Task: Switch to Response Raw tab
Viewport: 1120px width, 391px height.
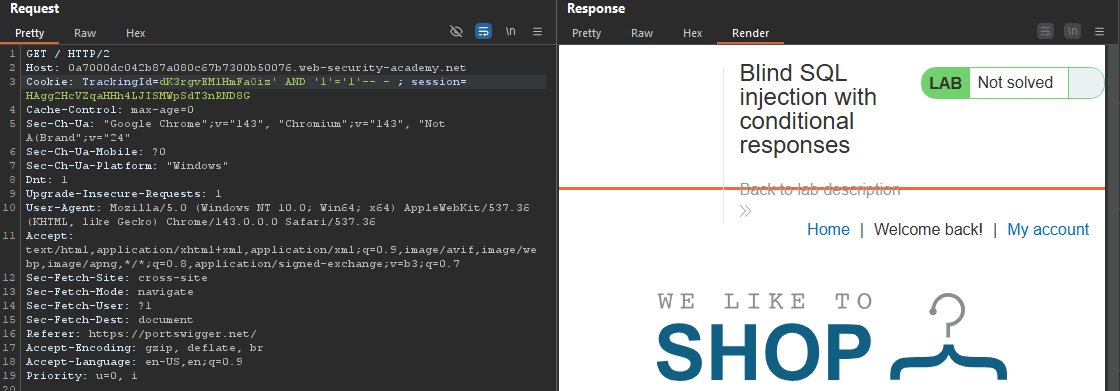Action: (641, 33)
